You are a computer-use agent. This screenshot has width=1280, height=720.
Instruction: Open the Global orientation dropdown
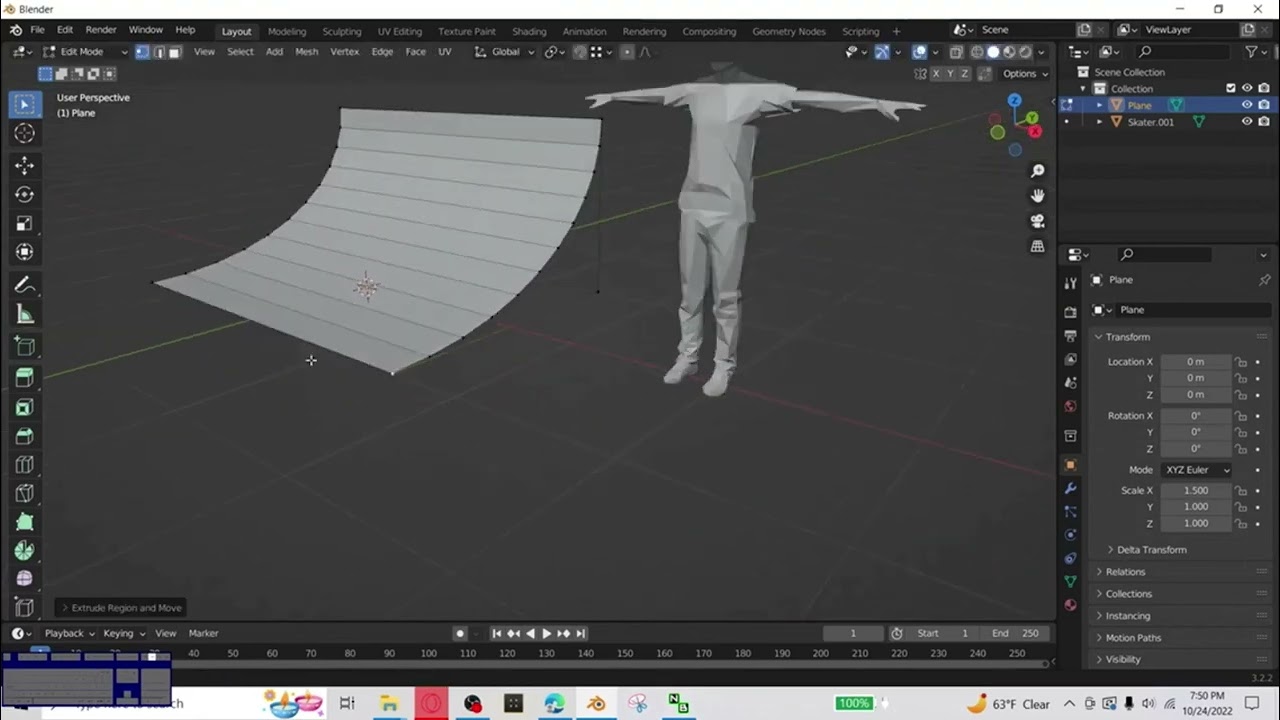click(504, 52)
